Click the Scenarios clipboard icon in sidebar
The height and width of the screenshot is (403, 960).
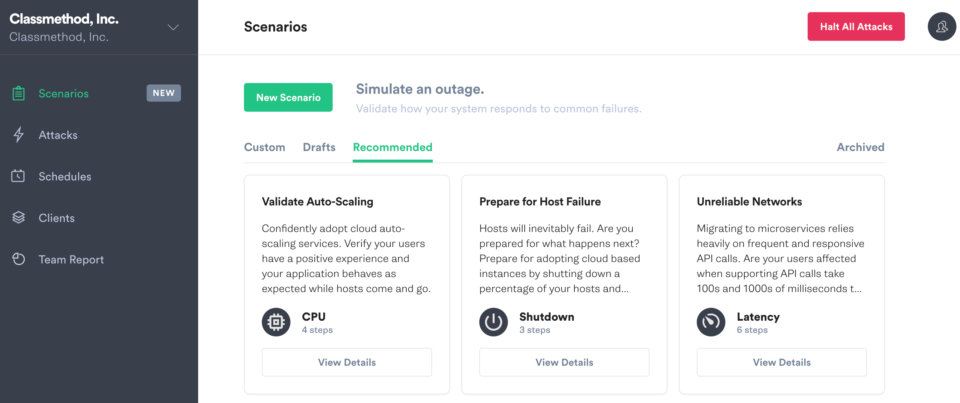tap(19, 94)
